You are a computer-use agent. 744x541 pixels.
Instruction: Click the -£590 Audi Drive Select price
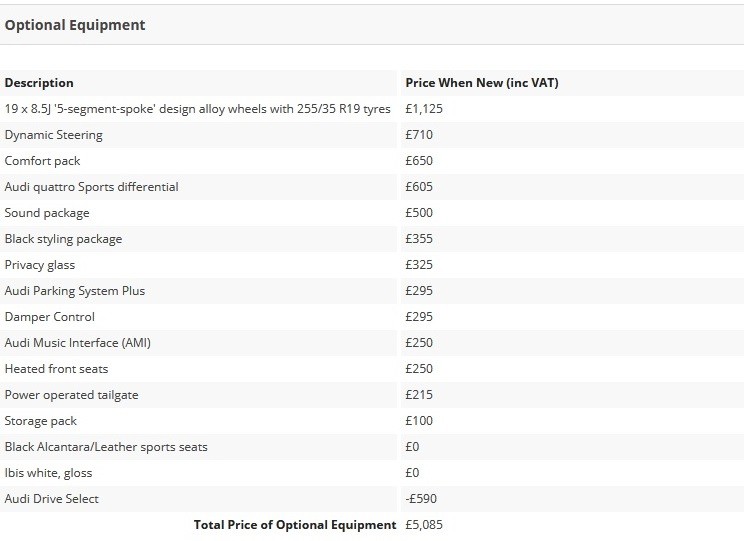pos(421,499)
